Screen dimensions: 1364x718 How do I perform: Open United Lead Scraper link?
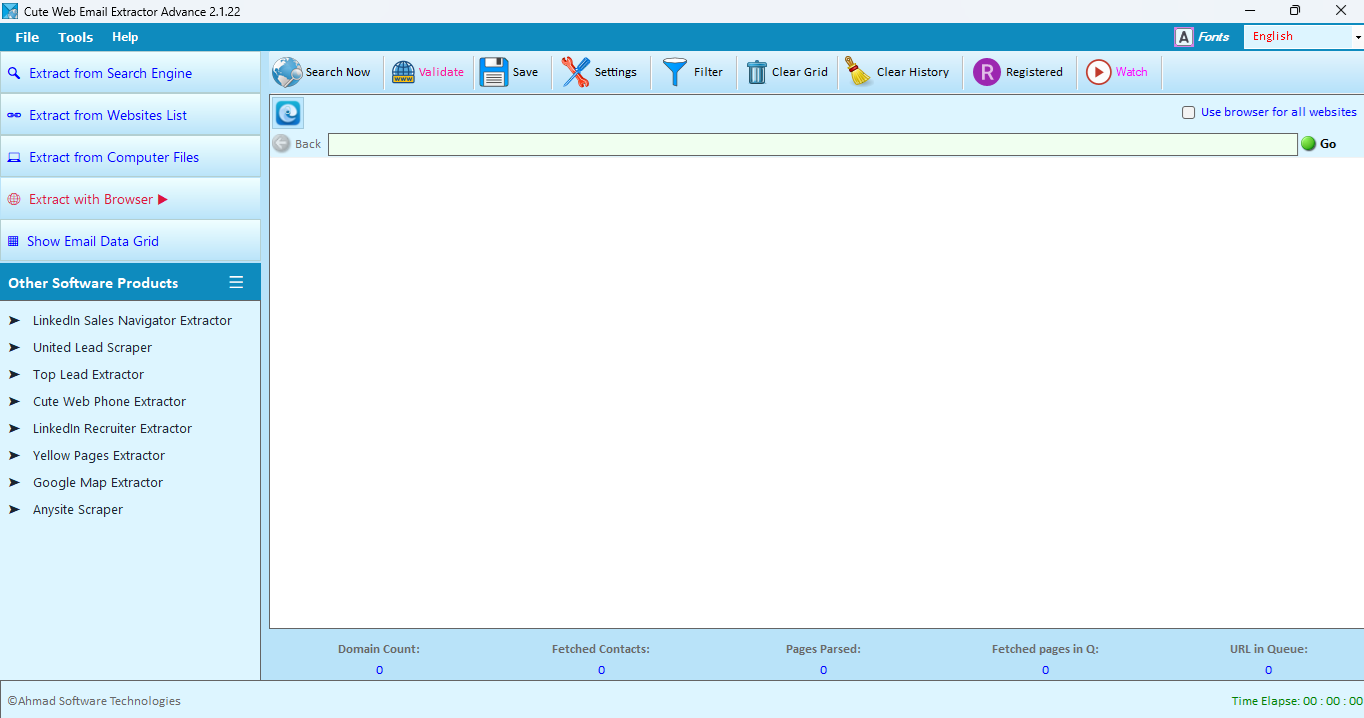(92, 347)
